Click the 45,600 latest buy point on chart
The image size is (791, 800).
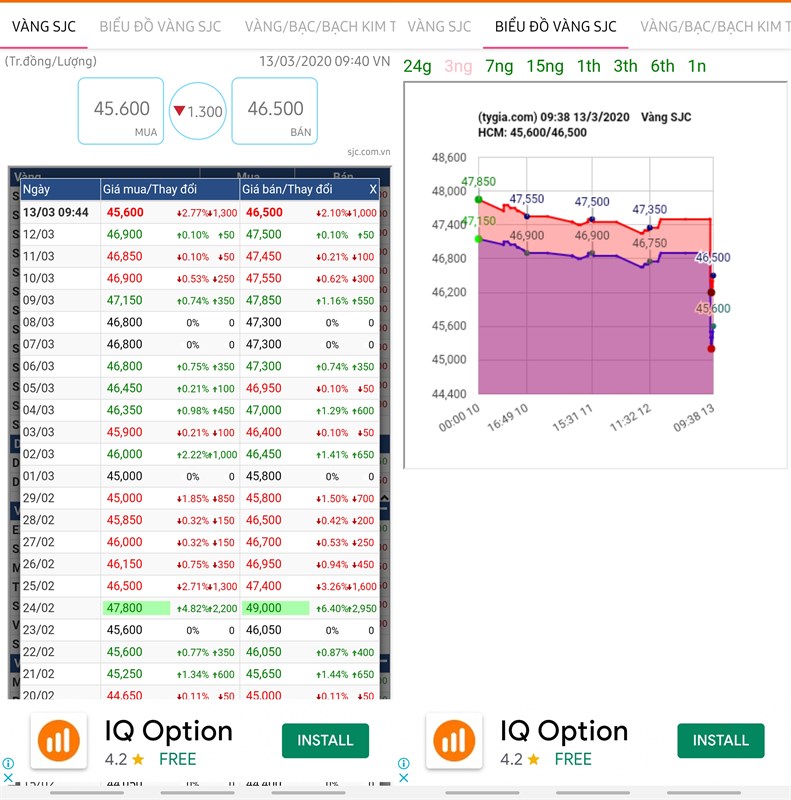pyautogui.click(x=713, y=326)
